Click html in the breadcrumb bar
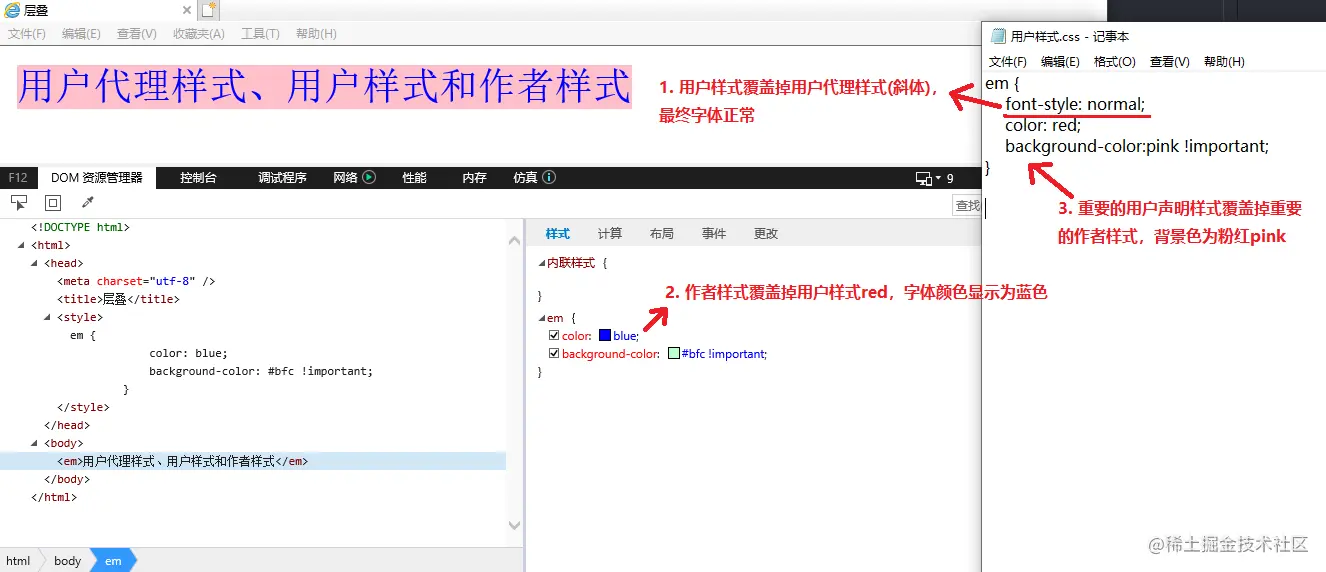Screen dimensions: 1326x572 coord(18,561)
